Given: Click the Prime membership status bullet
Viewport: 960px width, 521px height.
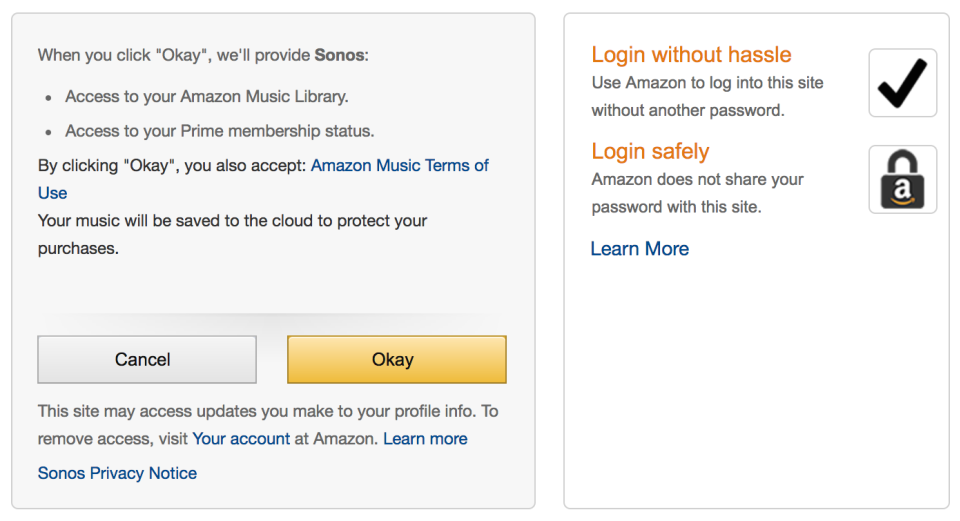Looking at the screenshot, I should click(220, 131).
